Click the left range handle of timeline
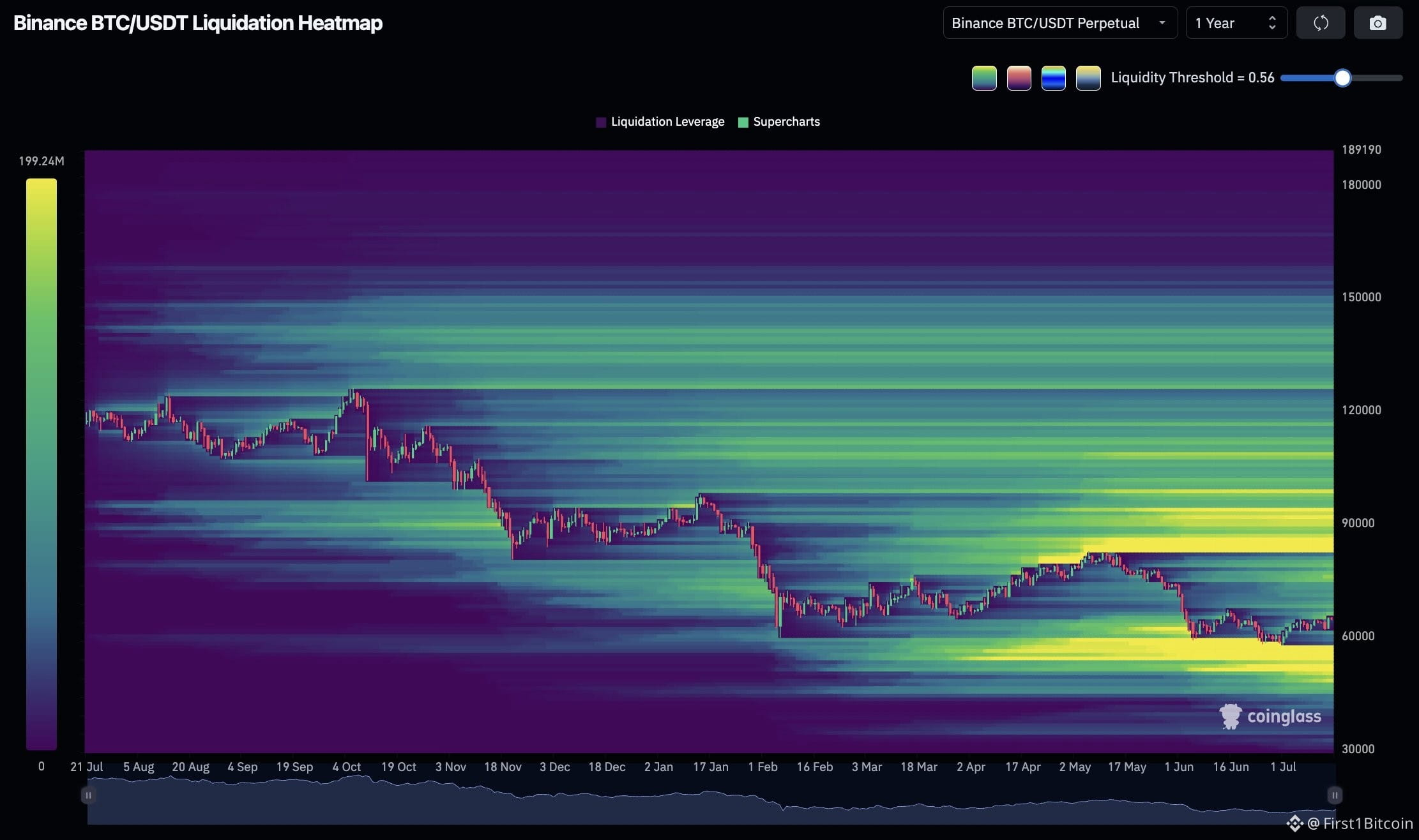Viewport: 1419px width, 840px height. pos(88,795)
